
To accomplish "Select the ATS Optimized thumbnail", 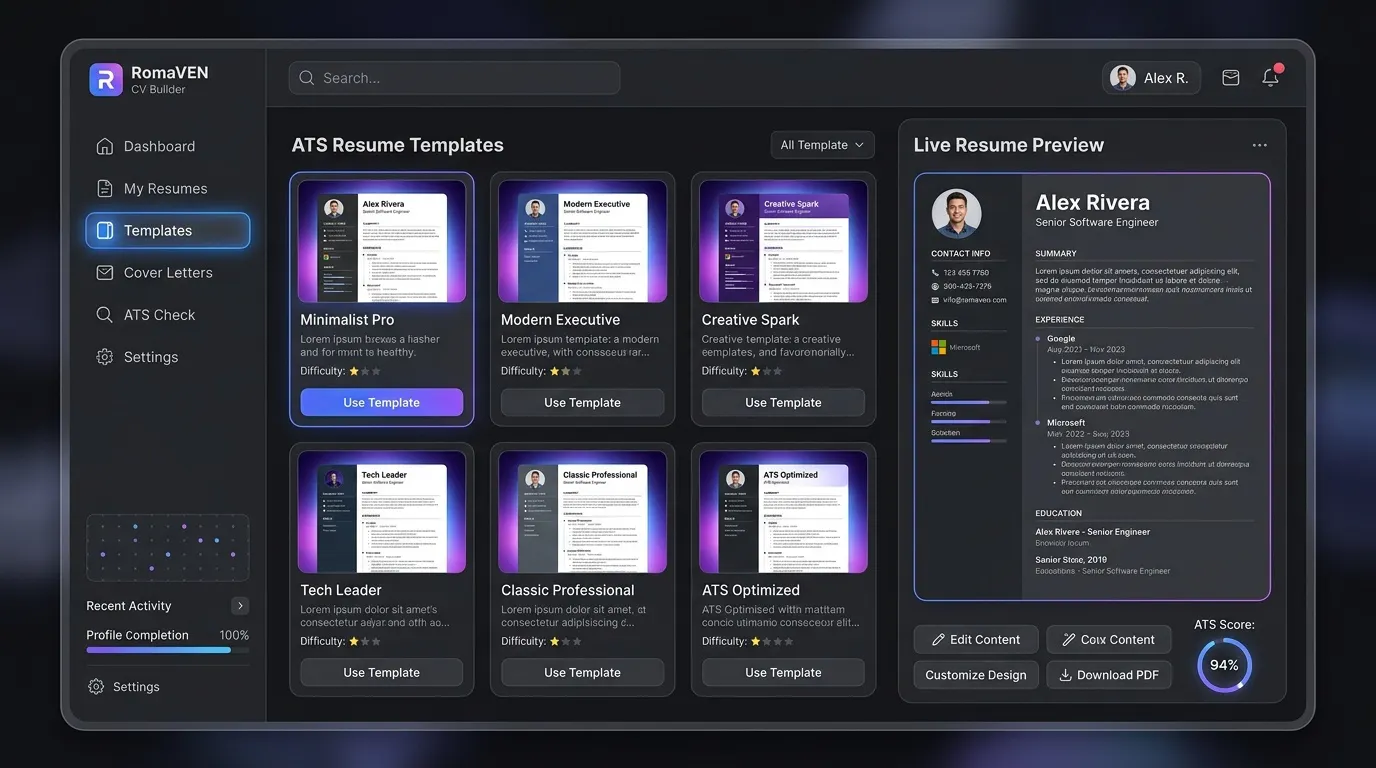I will click(784, 512).
